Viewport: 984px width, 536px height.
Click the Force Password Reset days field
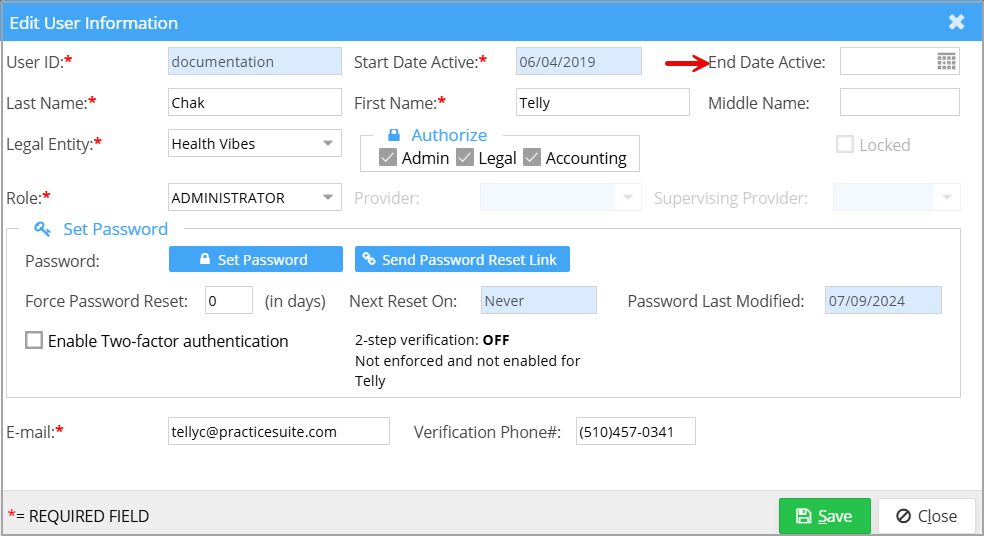pyautogui.click(x=229, y=301)
